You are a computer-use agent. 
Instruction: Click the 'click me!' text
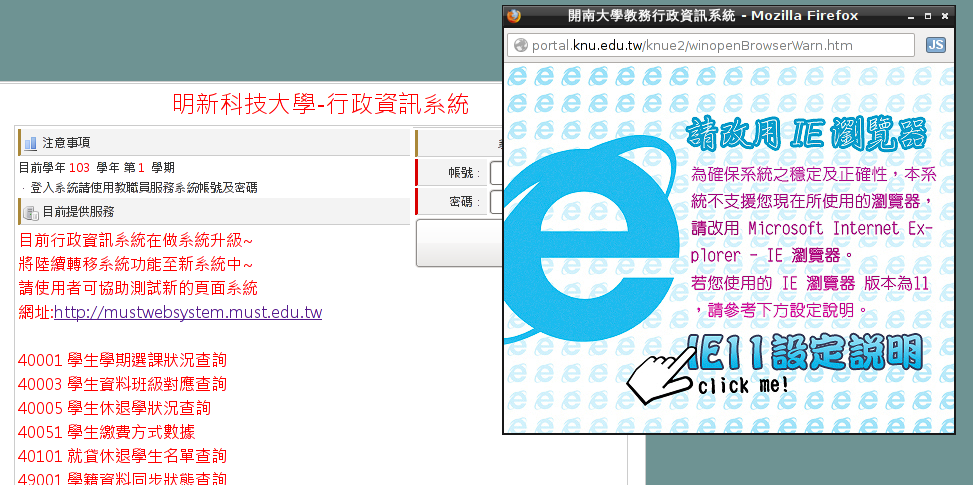click(x=743, y=385)
